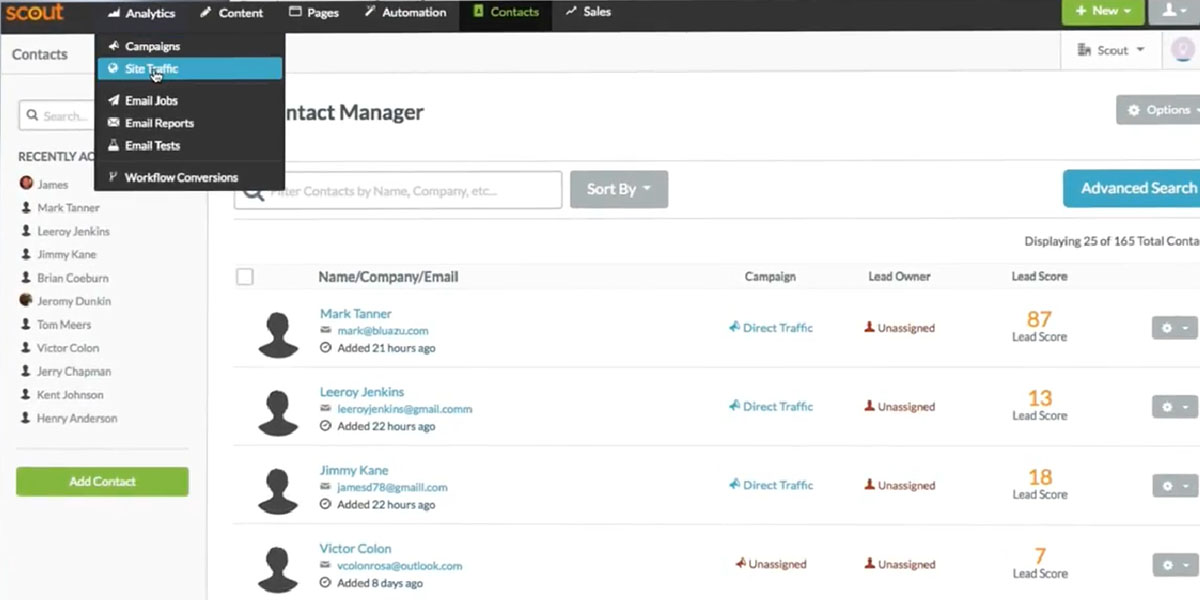Open the Options dropdown
The image size is (1200, 600).
pos(1159,110)
